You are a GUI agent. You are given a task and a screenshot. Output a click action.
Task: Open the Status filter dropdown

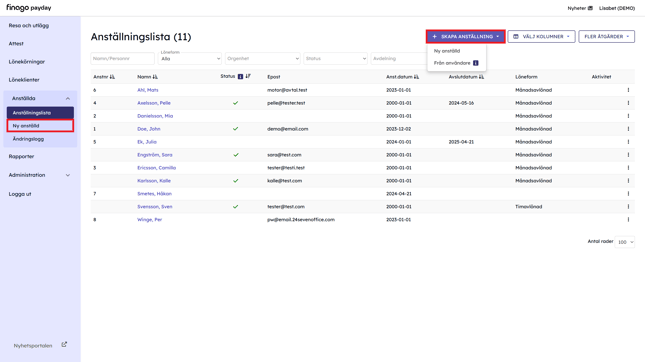pos(335,58)
